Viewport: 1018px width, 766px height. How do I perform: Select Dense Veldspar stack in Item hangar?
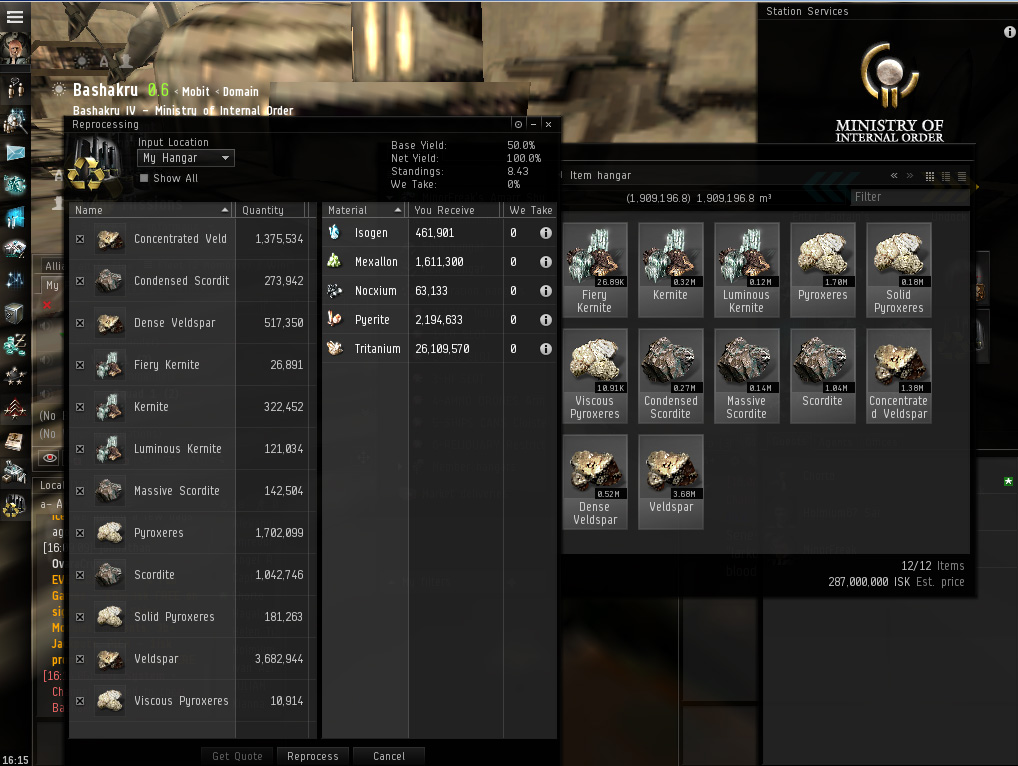595,482
